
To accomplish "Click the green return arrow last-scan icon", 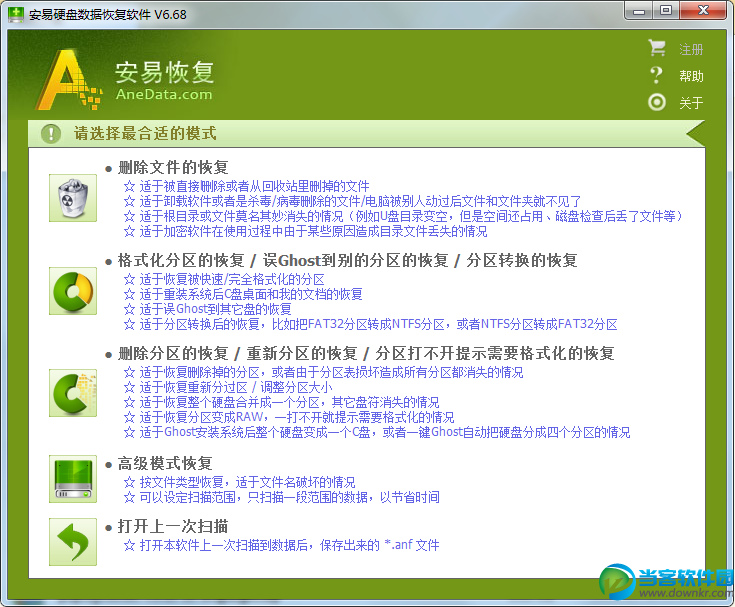I will click(x=73, y=542).
